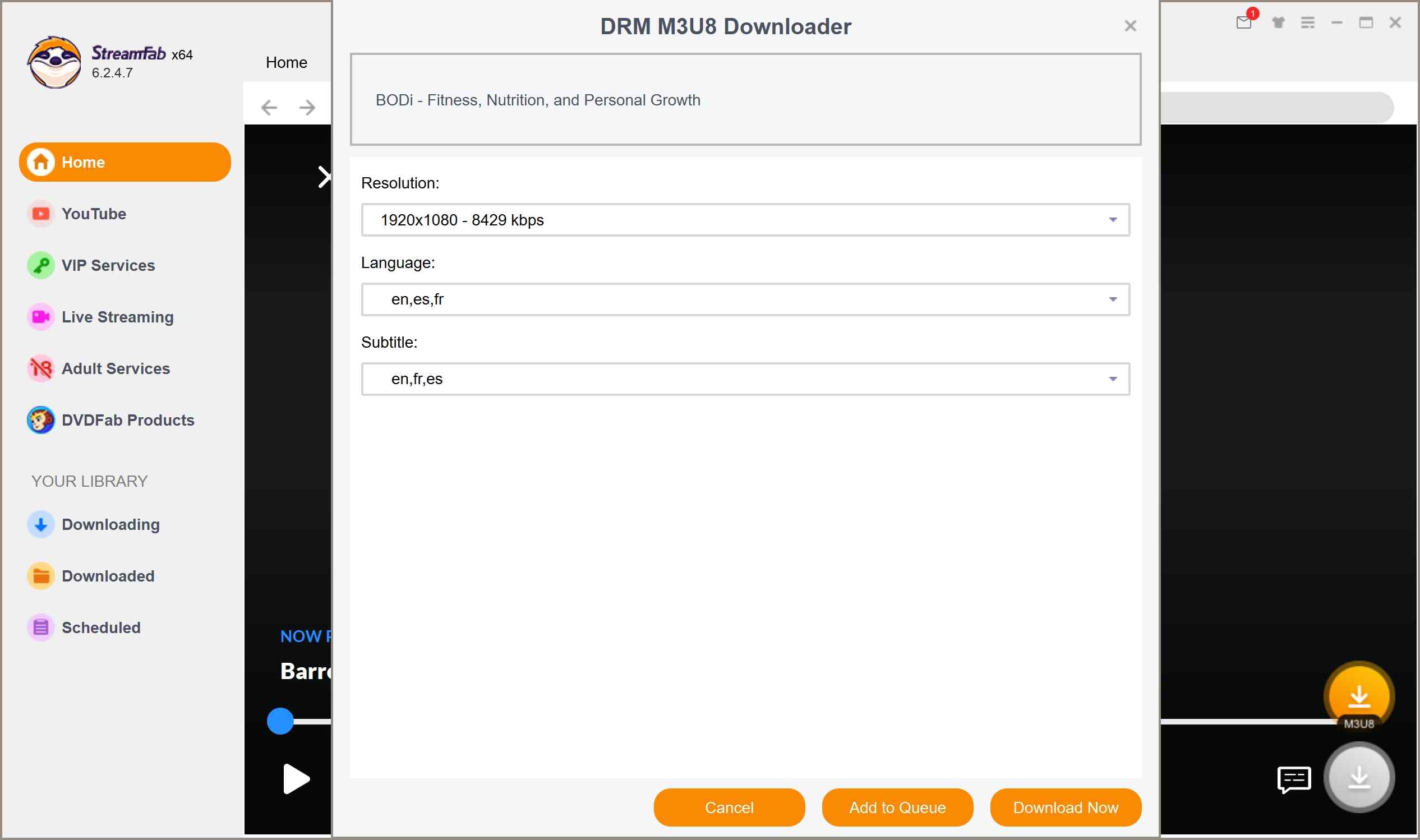Minimize the StreamFab window
Screen dimensions: 1420x840
[1337, 22]
